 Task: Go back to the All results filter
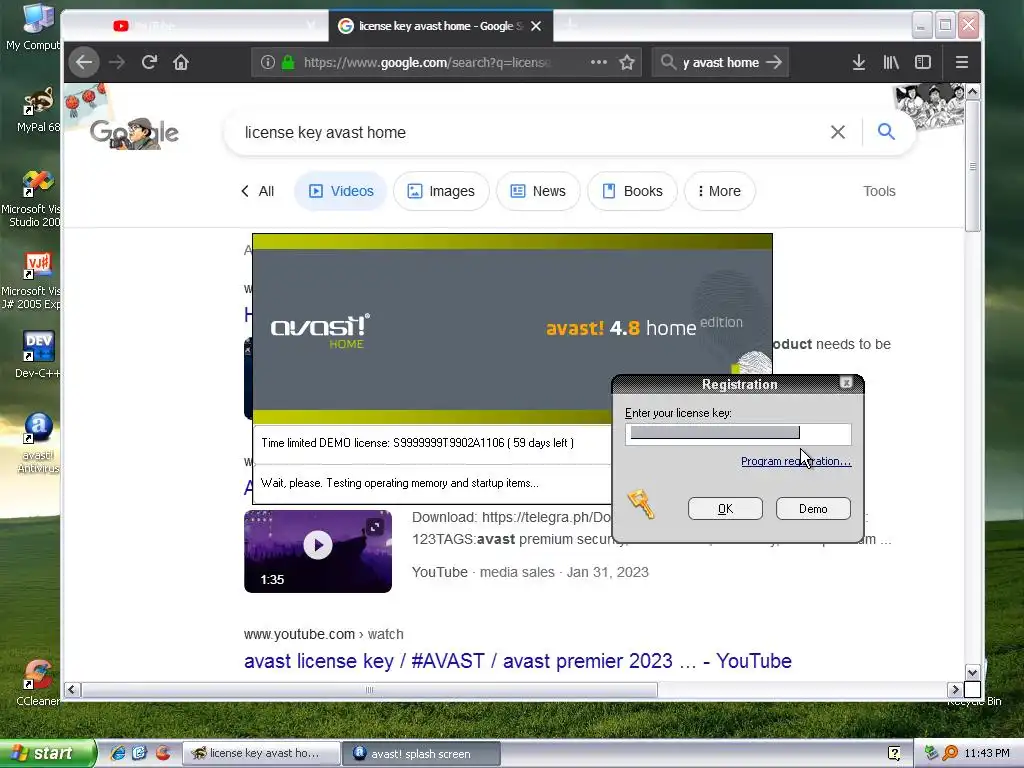point(258,191)
